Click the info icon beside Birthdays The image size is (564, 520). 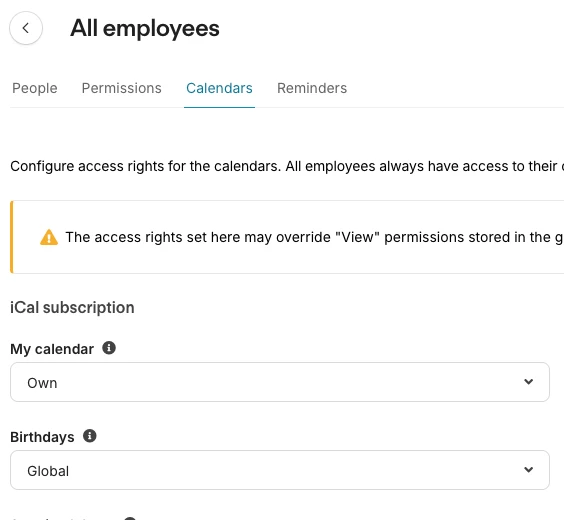point(90,436)
